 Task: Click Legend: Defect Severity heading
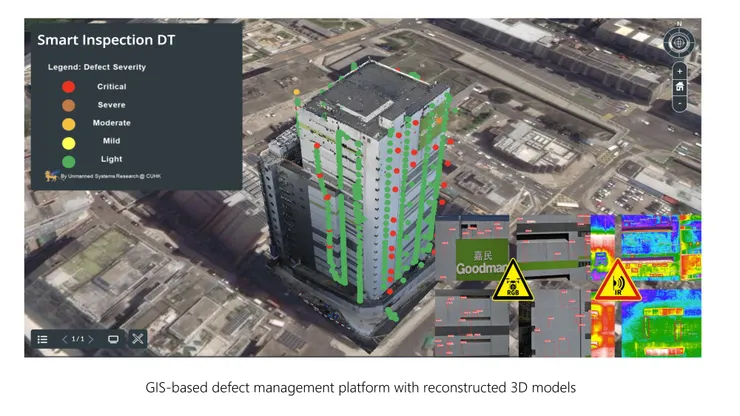point(97,67)
